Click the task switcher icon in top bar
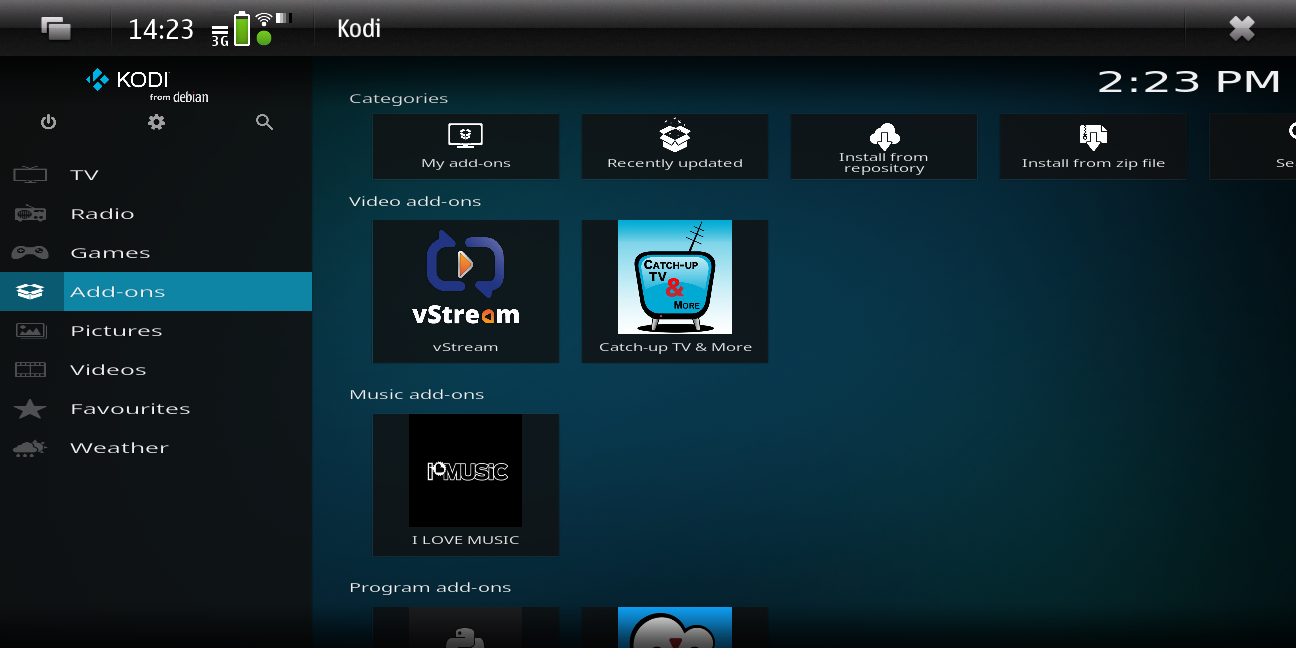This screenshot has width=1296, height=648. click(56, 28)
